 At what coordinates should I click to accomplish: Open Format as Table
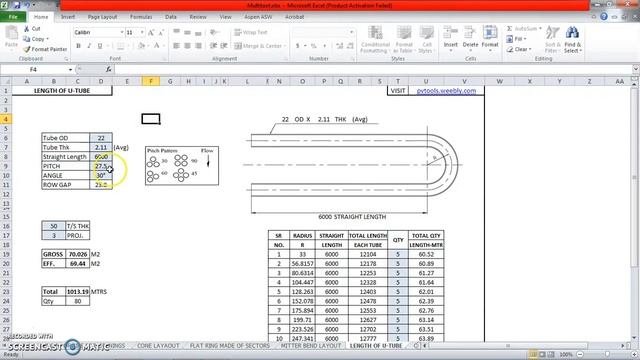pos(404,39)
